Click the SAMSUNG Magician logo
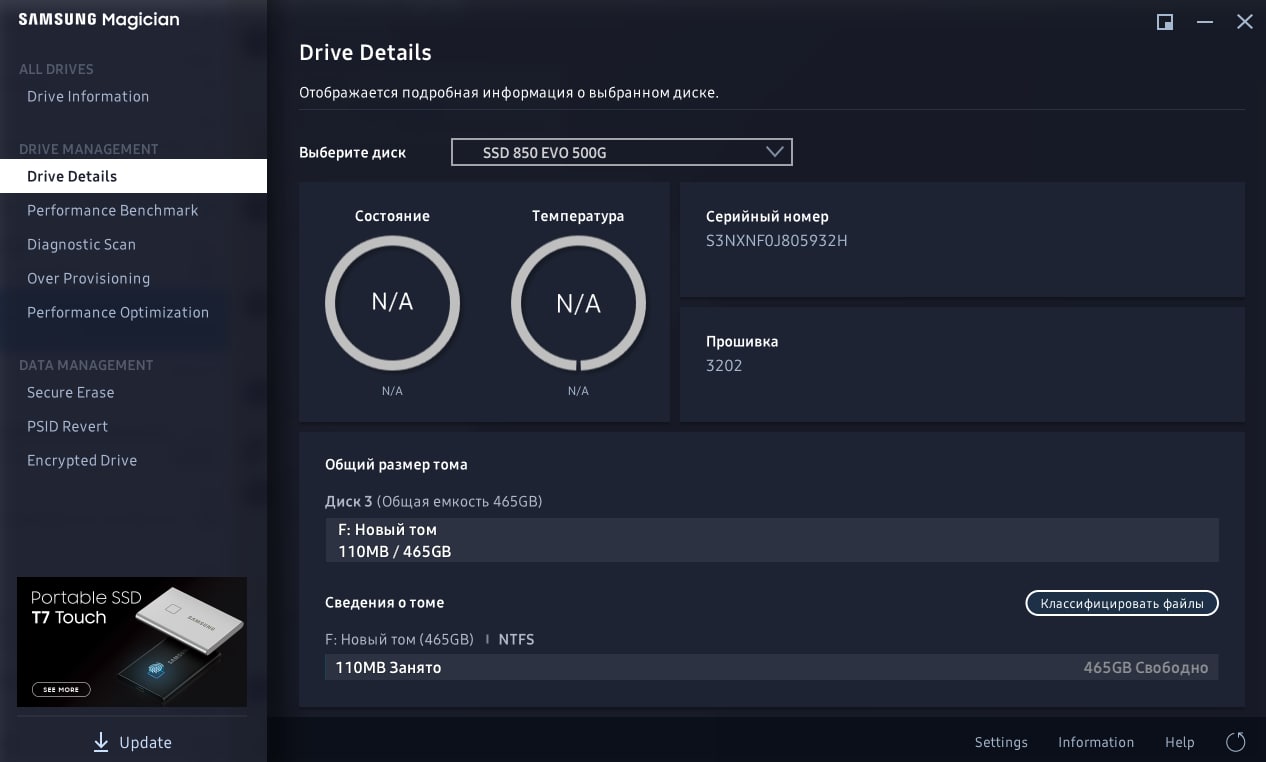Viewport: 1266px width, 762px height. pos(99,20)
